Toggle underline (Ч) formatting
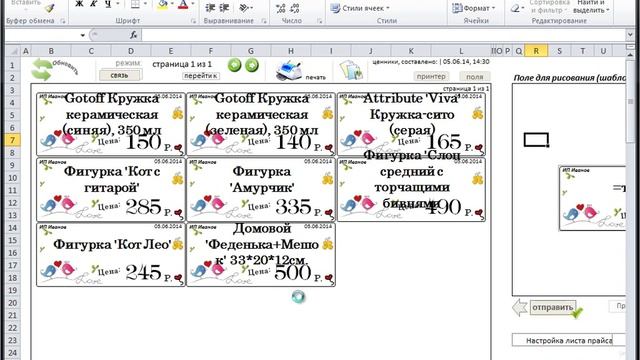640x360 pixels. (108, 4)
